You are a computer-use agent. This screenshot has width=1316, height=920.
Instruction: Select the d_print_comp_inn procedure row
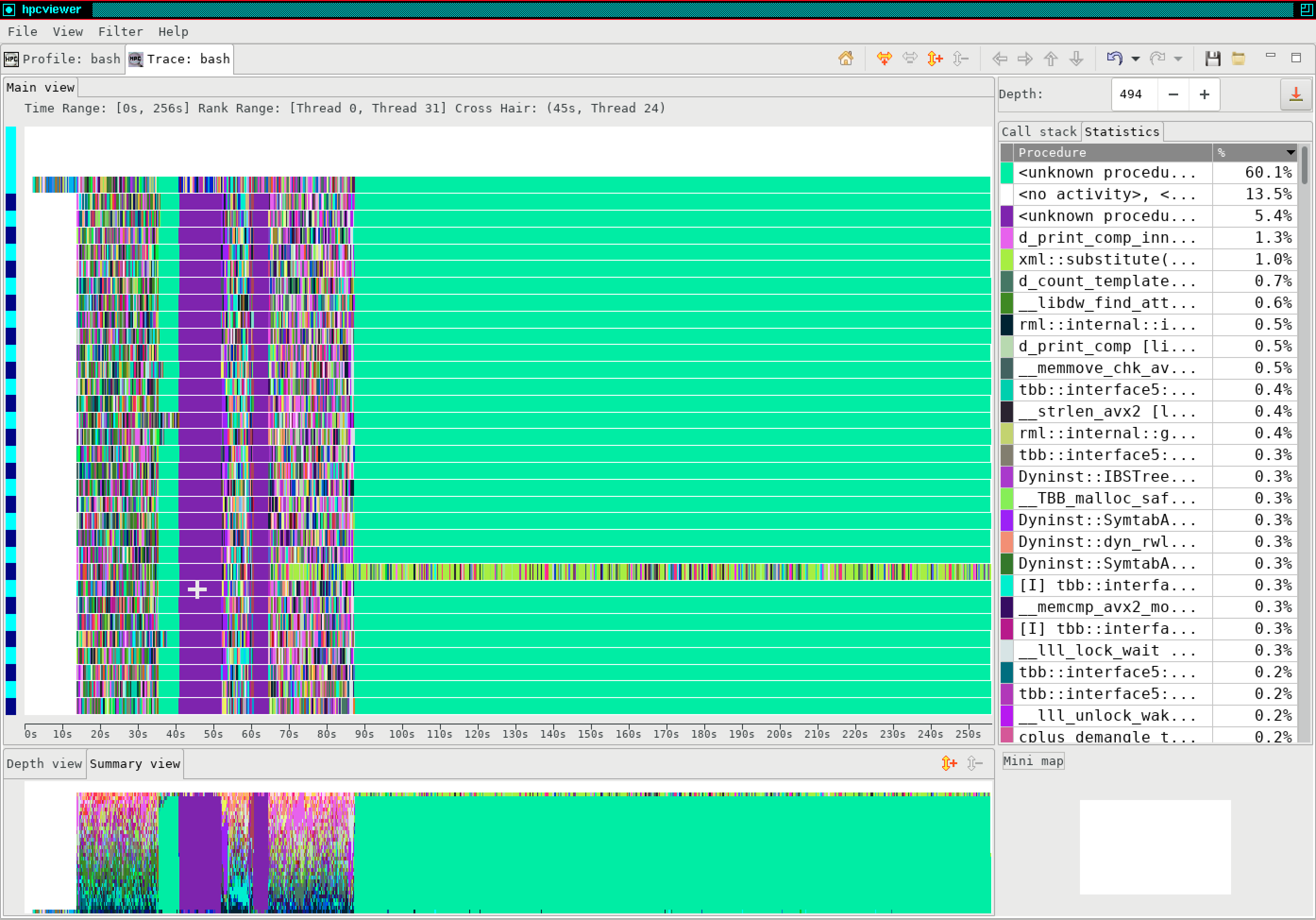point(1106,238)
